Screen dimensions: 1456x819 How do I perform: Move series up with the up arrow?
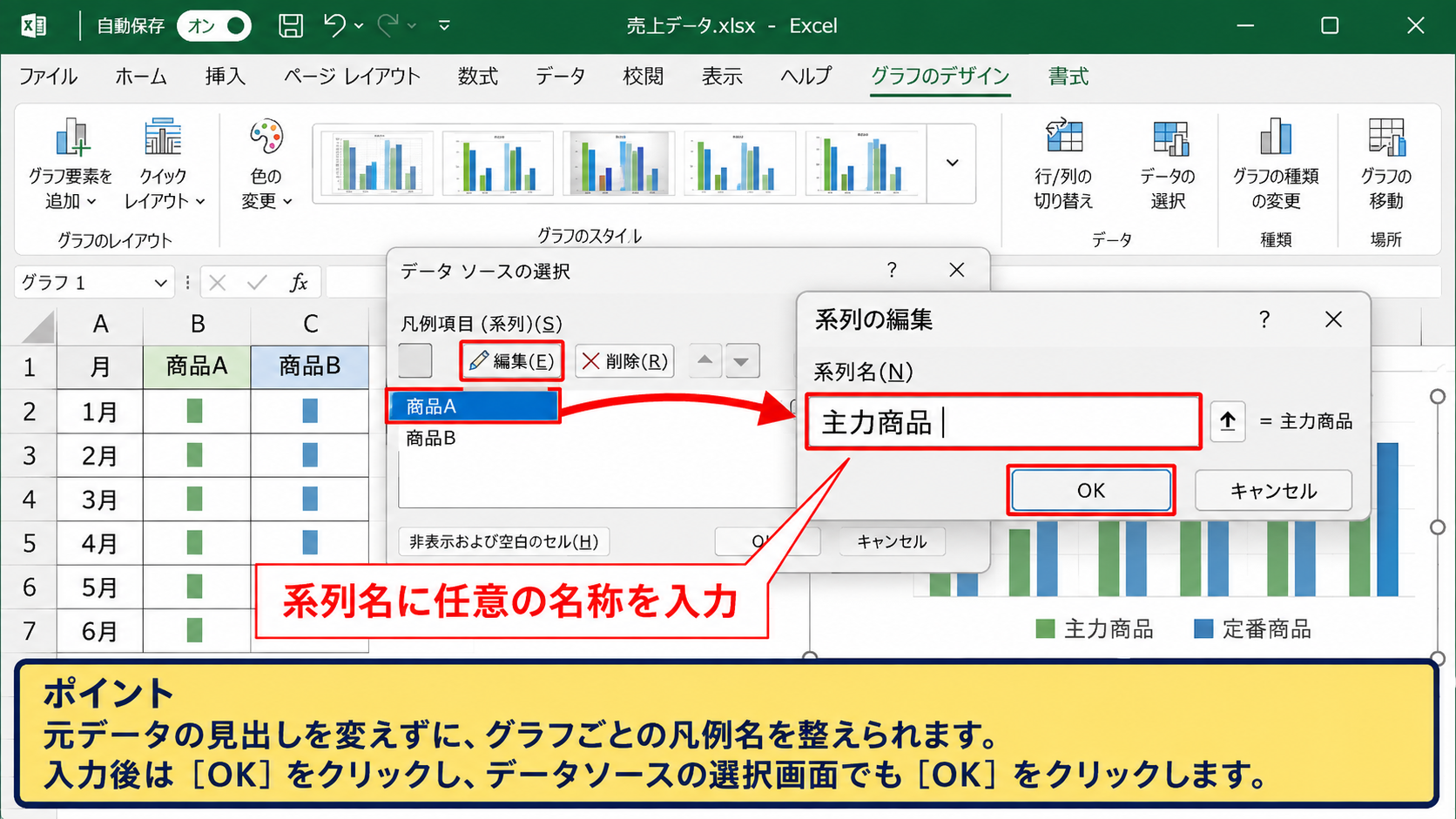click(705, 360)
